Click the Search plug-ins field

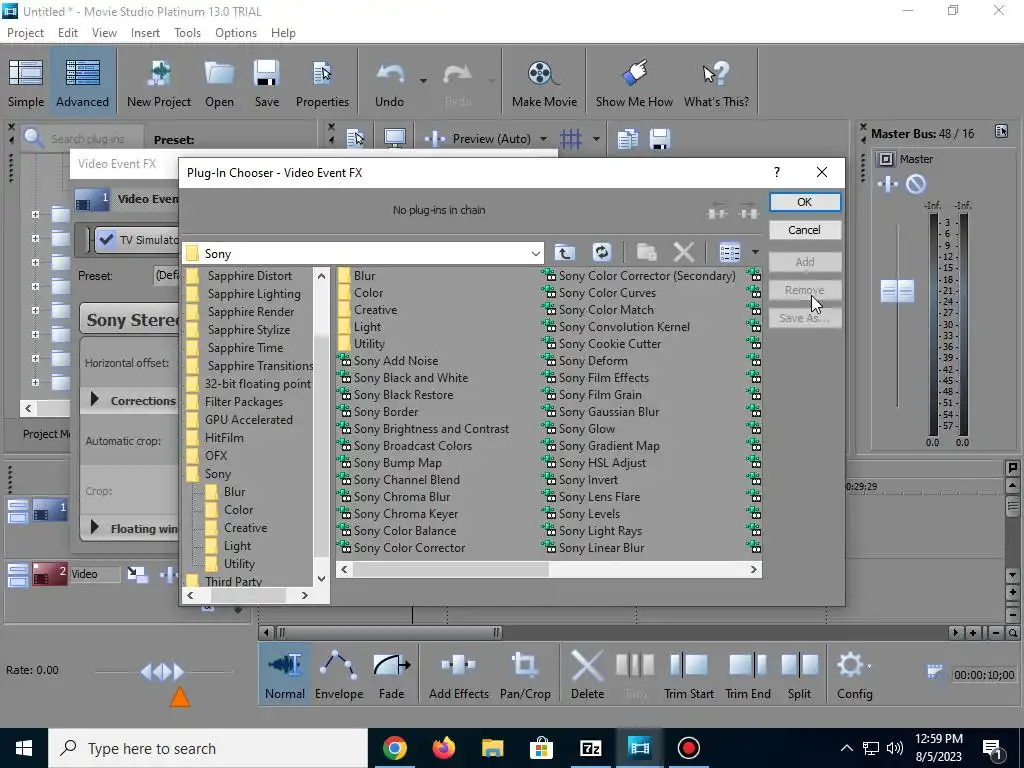tap(88, 139)
